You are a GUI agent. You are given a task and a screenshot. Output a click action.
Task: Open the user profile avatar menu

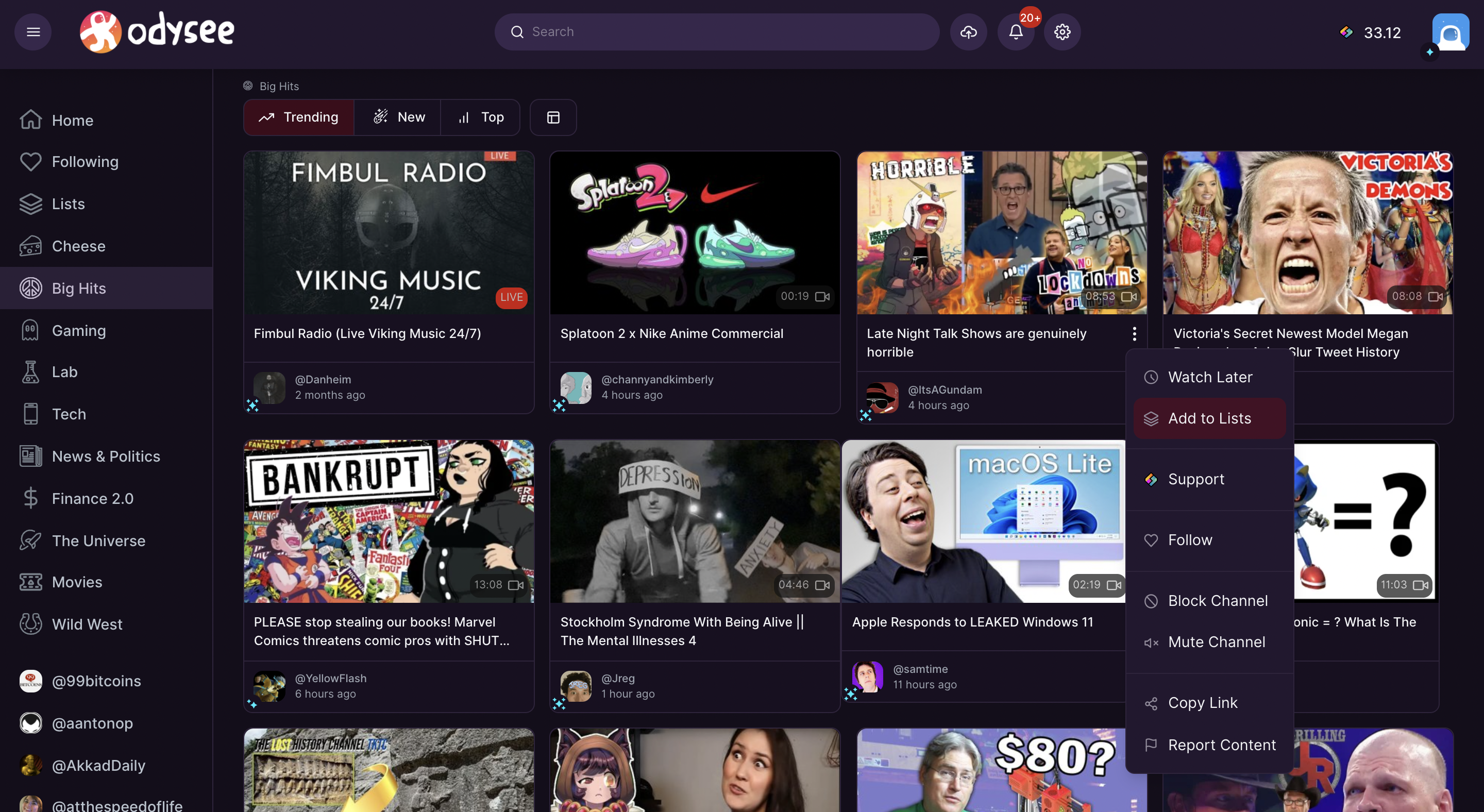[1450, 31]
